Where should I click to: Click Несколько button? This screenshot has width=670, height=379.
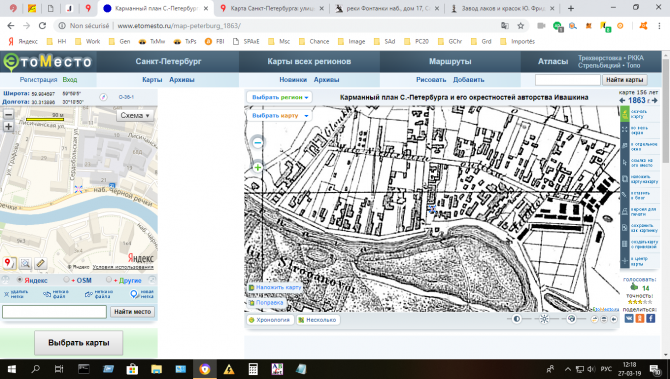point(317,320)
